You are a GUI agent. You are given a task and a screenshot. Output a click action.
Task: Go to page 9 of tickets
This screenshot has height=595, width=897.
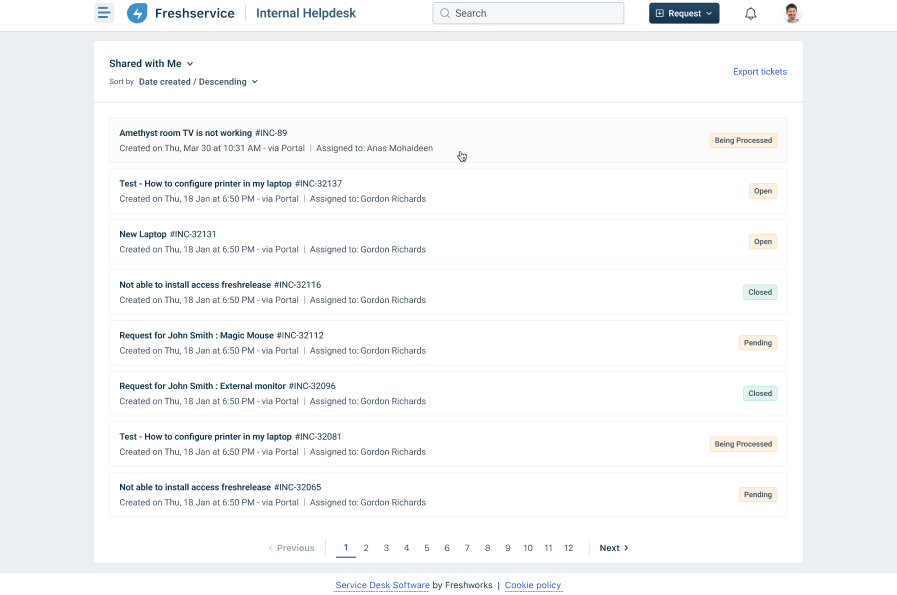(x=507, y=548)
